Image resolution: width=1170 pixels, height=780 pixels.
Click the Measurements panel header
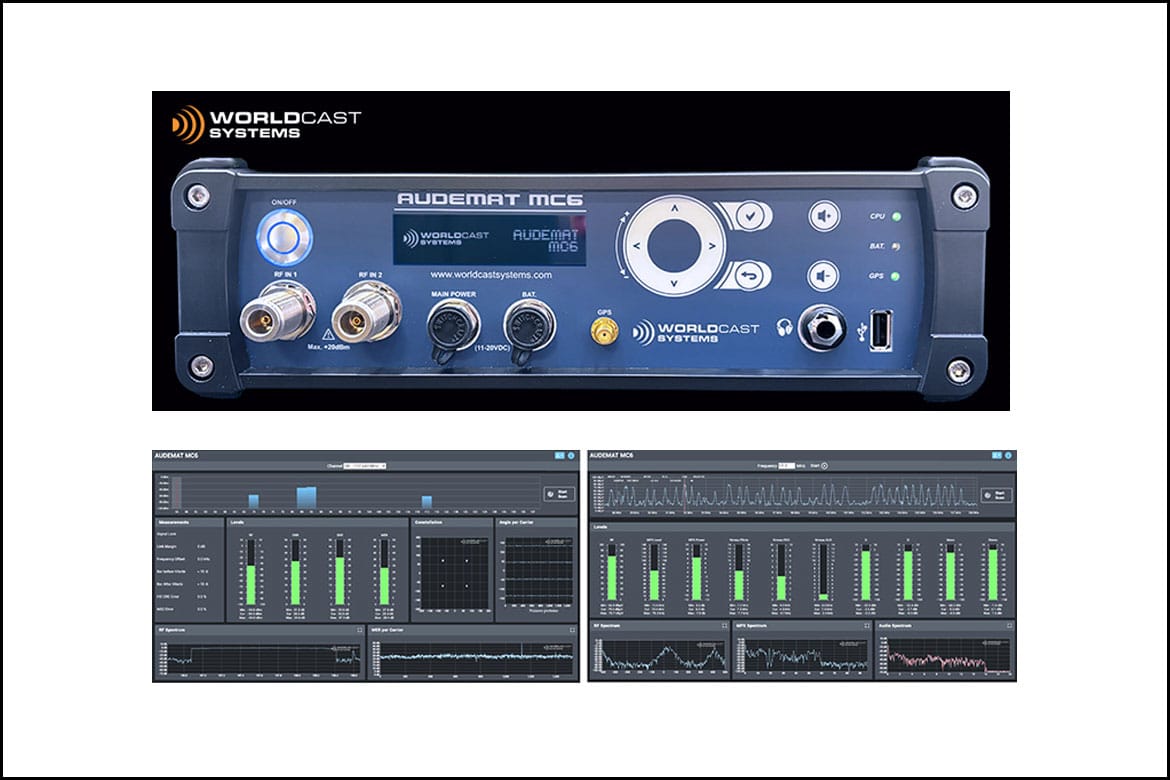tap(190, 522)
